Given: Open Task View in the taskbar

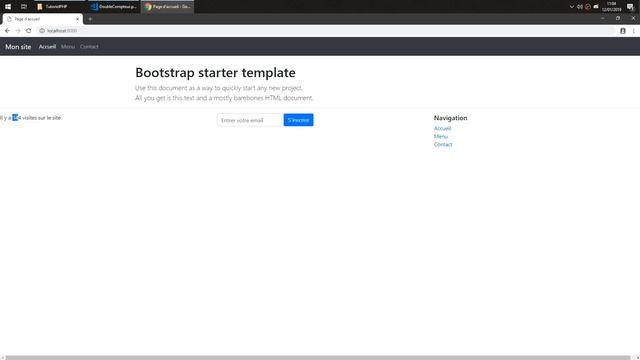Looking at the screenshot, I should coord(24,7).
